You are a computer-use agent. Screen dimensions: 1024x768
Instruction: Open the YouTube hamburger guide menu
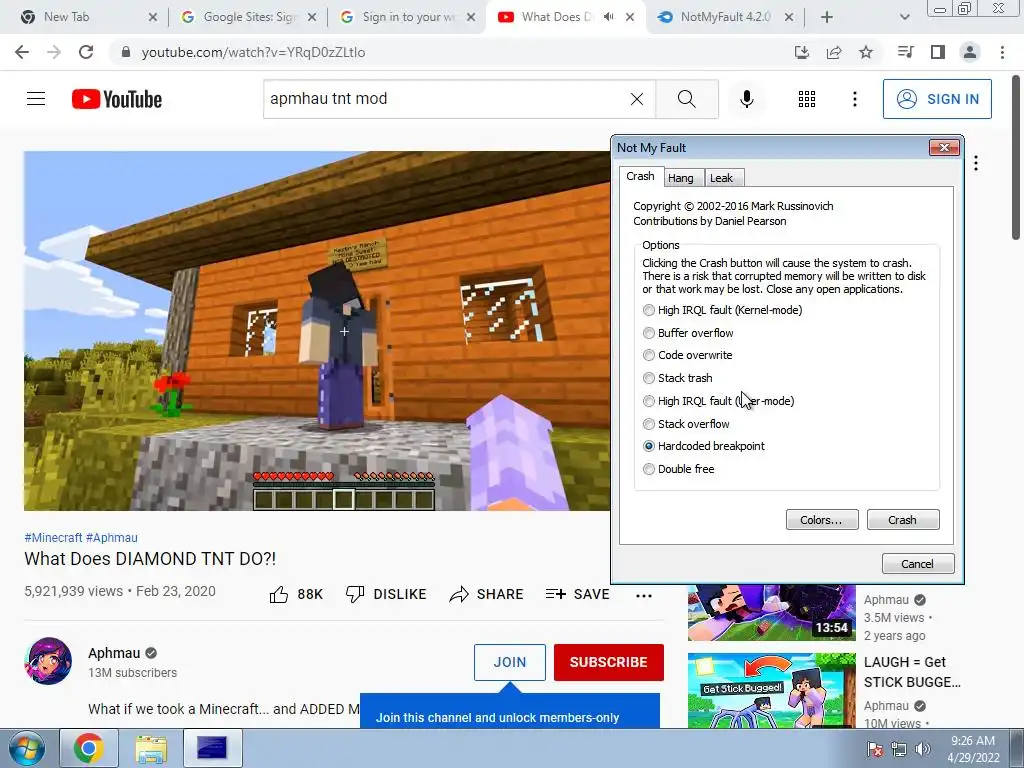[x=36, y=99]
